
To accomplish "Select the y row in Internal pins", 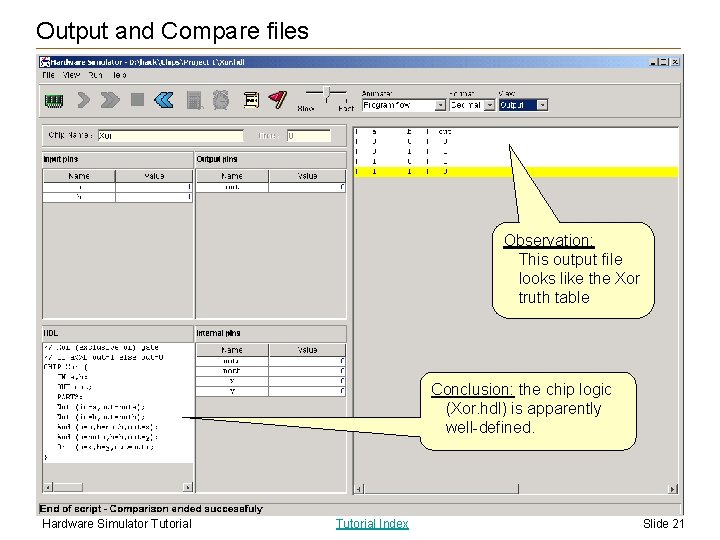I will coord(271,391).
